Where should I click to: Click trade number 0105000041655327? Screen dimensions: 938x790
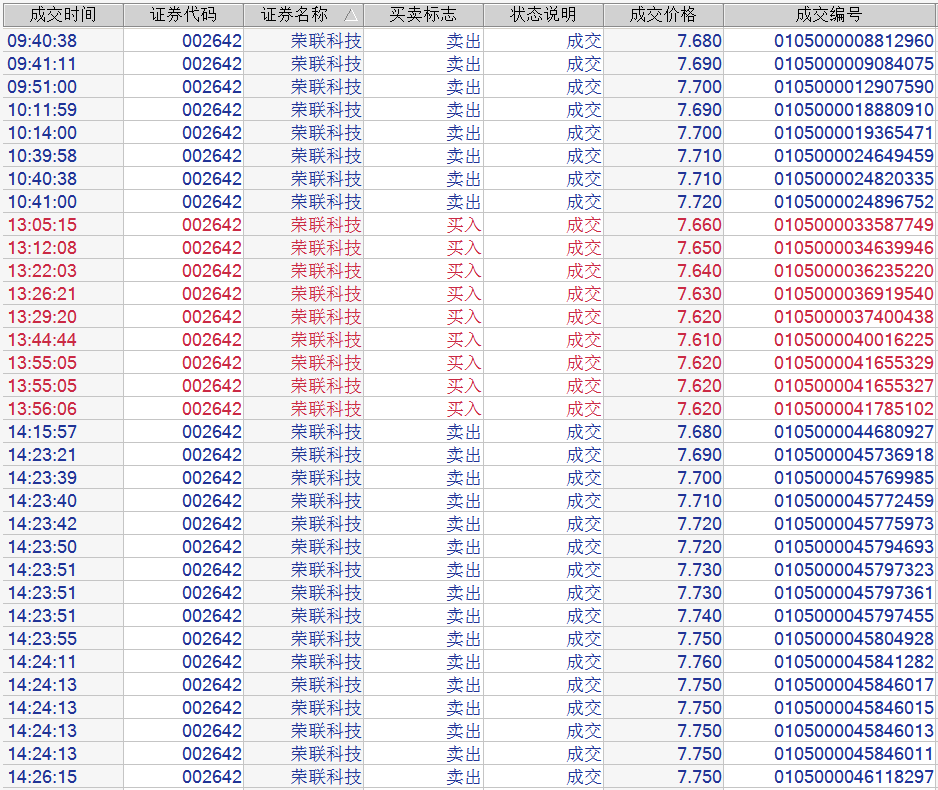[x=854, y=386]
